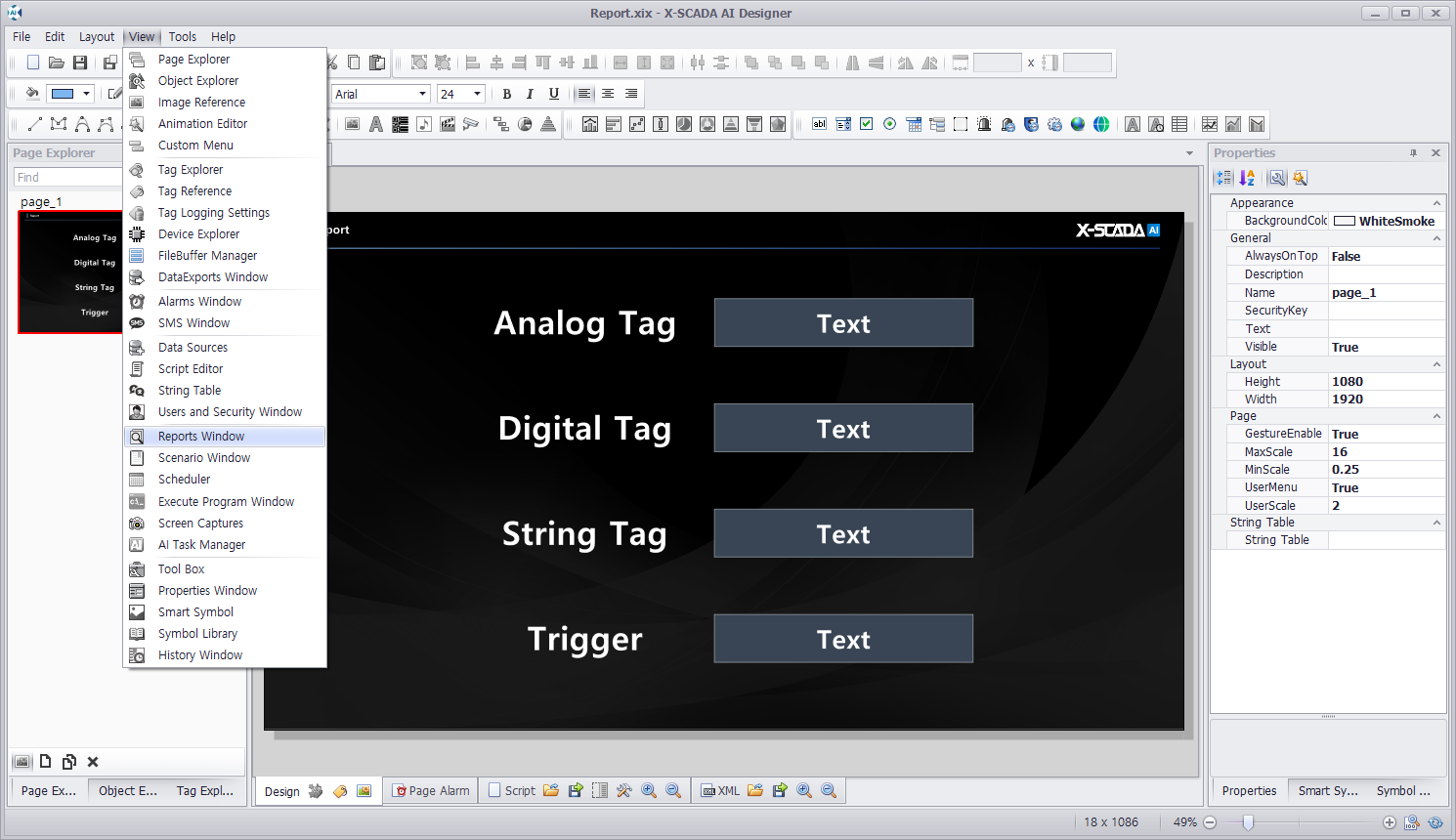Click the Text button beside Analog Tag
Screen dimensions: 1456x840
[843, 323]
